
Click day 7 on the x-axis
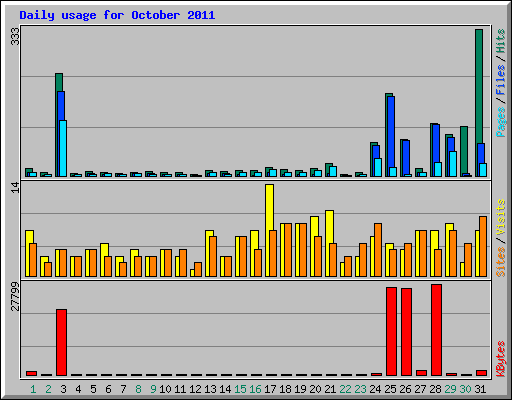tap(123, 389)
